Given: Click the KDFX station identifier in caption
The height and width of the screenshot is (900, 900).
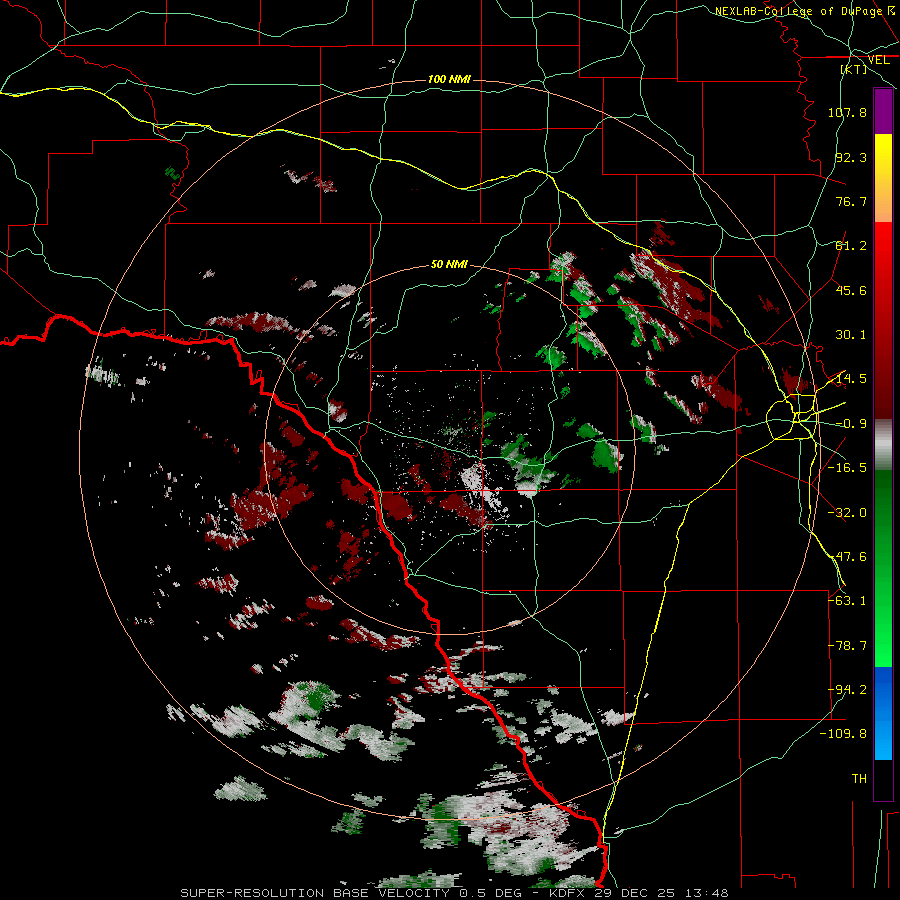Looking at the screenshot, I should pos(568,893).
